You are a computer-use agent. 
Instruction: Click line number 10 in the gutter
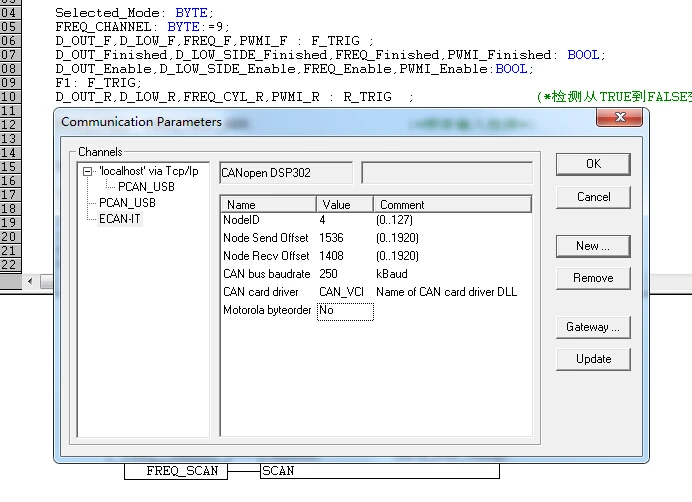pos(9,97)
